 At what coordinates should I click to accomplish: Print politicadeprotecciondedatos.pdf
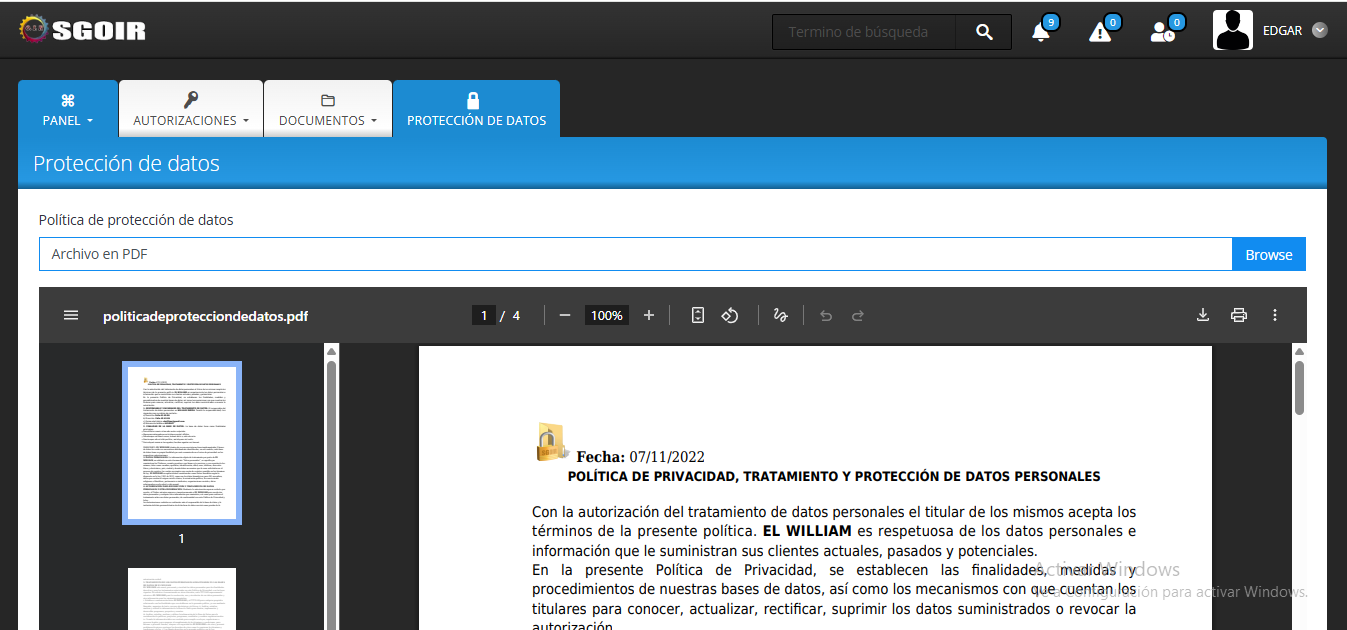point(1239,315)
